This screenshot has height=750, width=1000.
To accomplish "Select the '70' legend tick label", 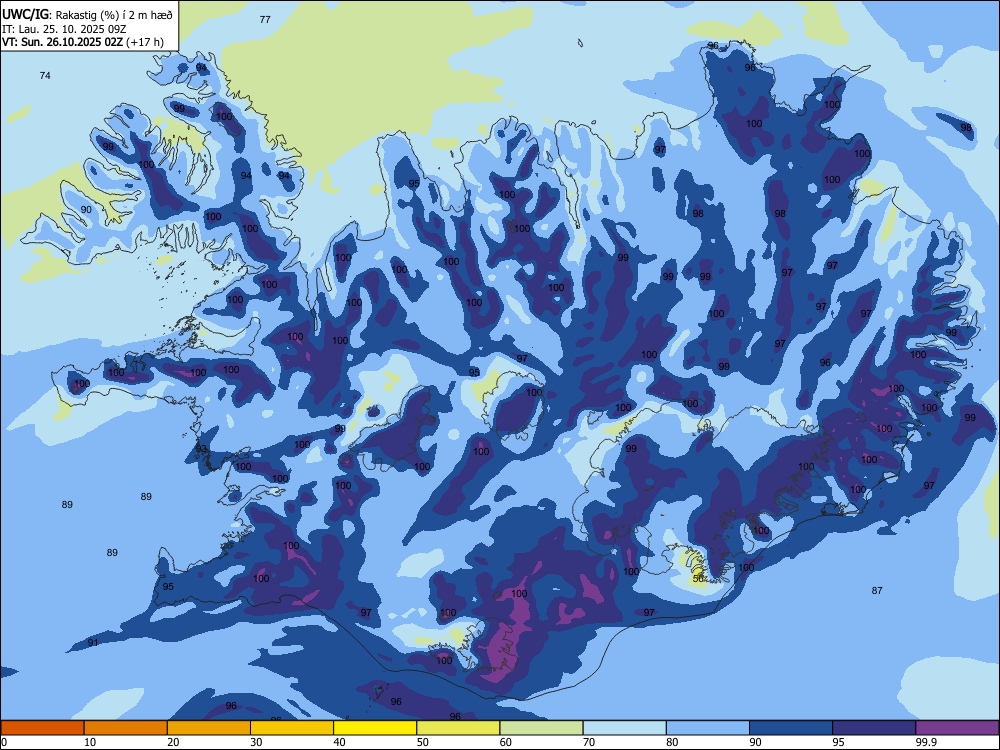I will [x=589, y=742].
